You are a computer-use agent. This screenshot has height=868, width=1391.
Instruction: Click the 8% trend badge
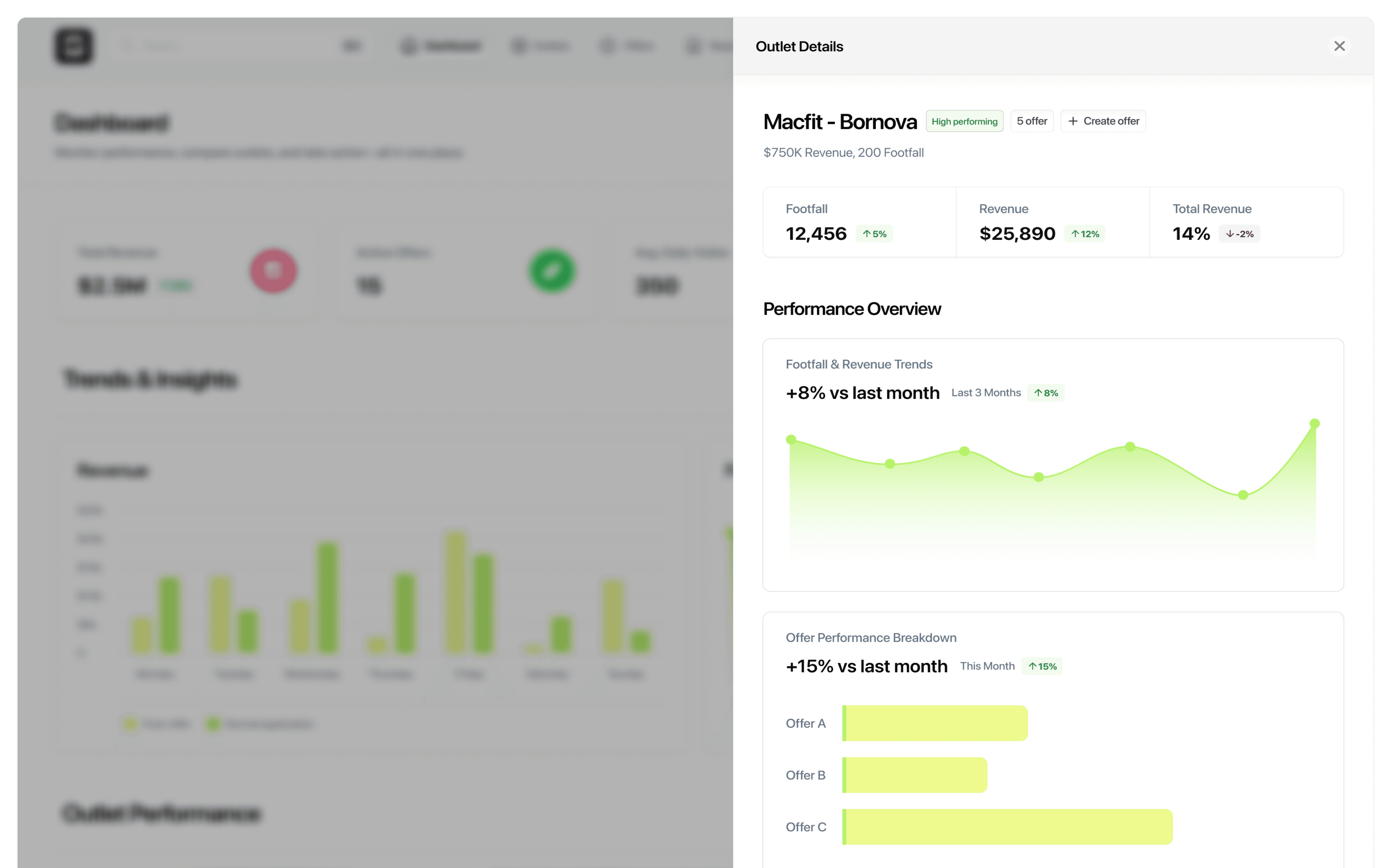pyautogui.click(x=1045, y=393)
